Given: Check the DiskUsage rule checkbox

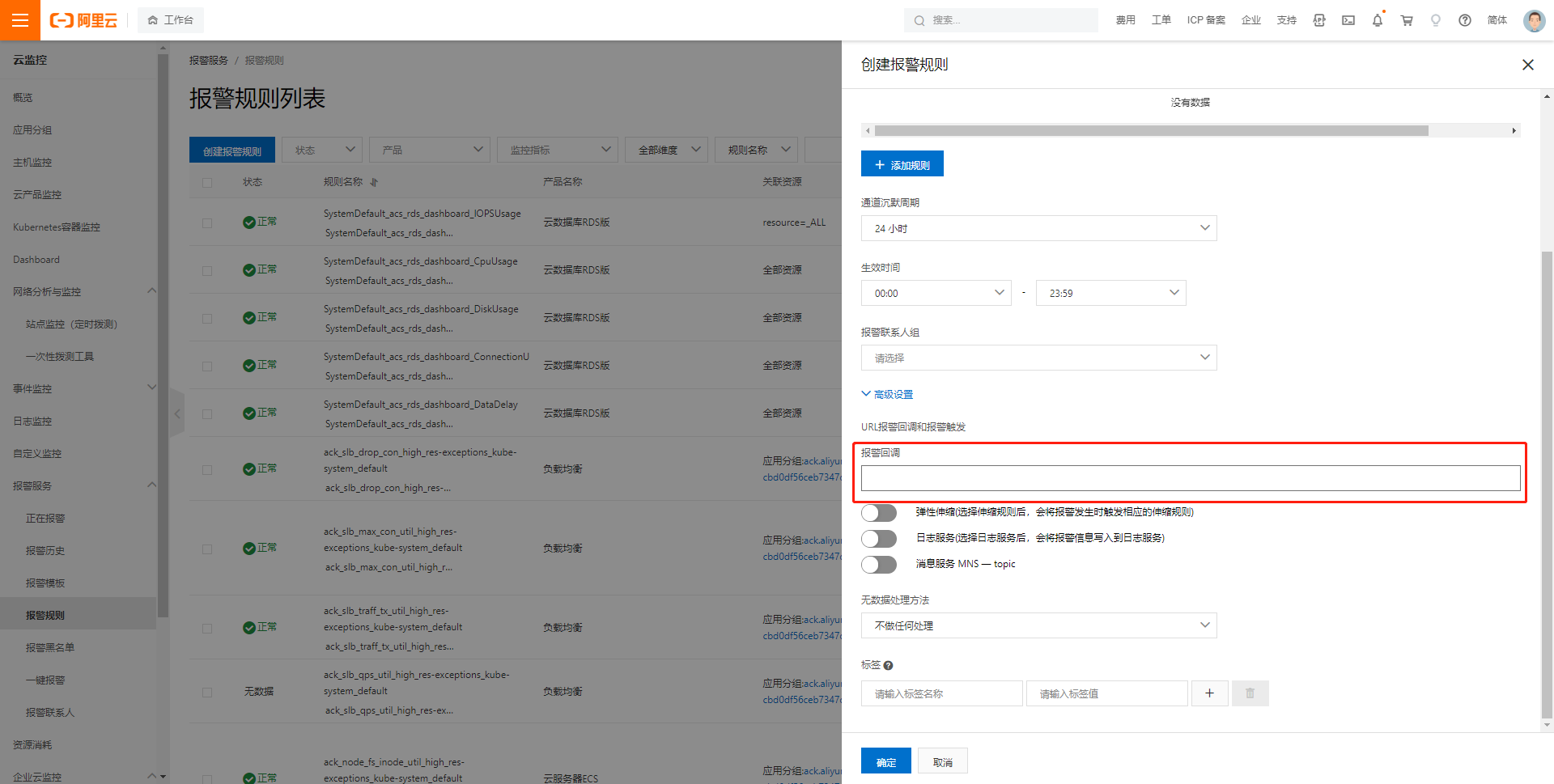Looking at the screenshot, I should click(x=207, y=318).
